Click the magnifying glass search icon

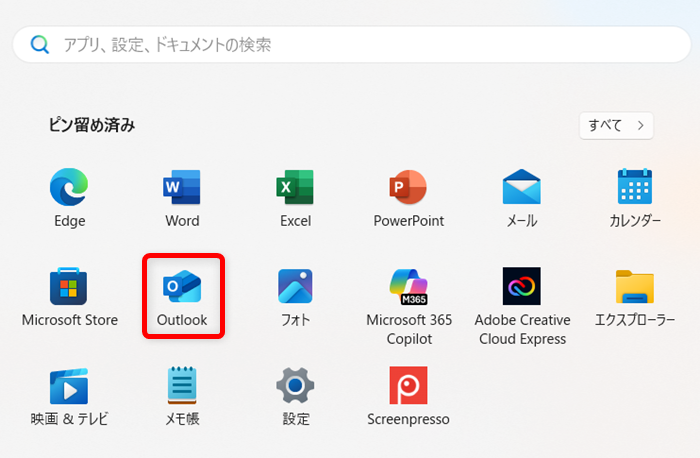pyautogui.click(x=40, y=45)
